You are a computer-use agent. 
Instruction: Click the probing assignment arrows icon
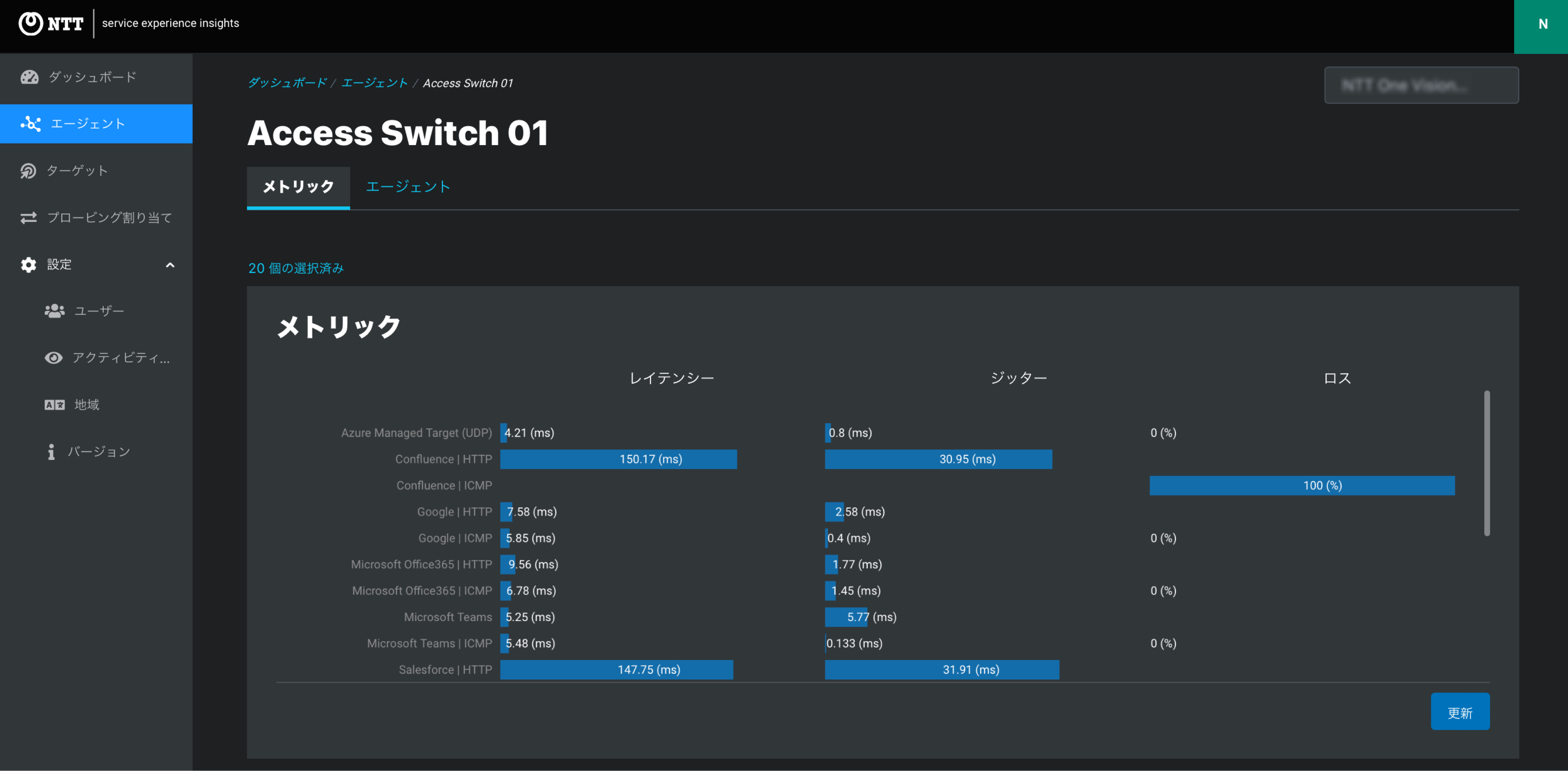click(x=29, y=217)
